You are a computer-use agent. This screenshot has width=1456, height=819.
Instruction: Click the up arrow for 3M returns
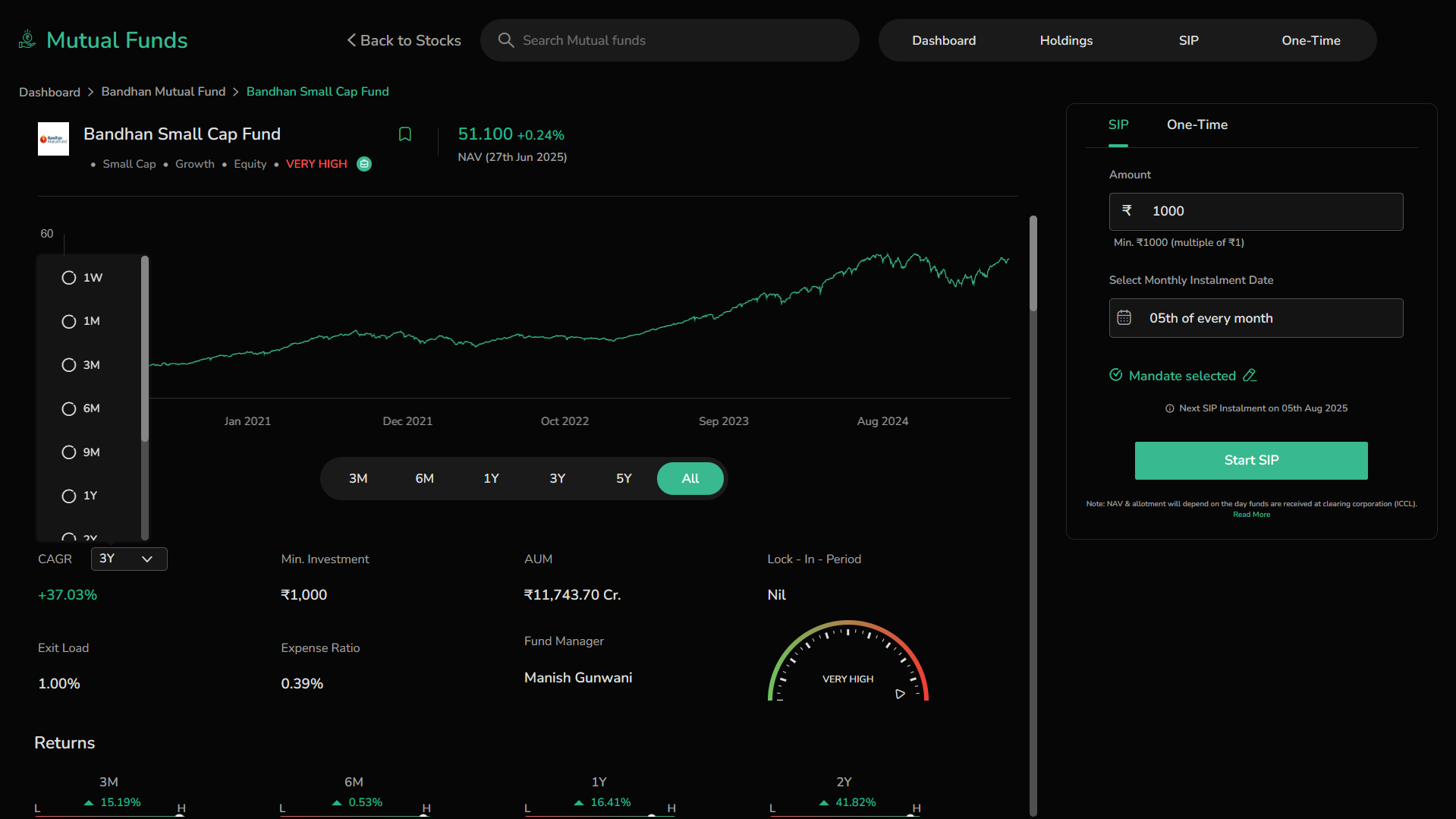(89, 802)
